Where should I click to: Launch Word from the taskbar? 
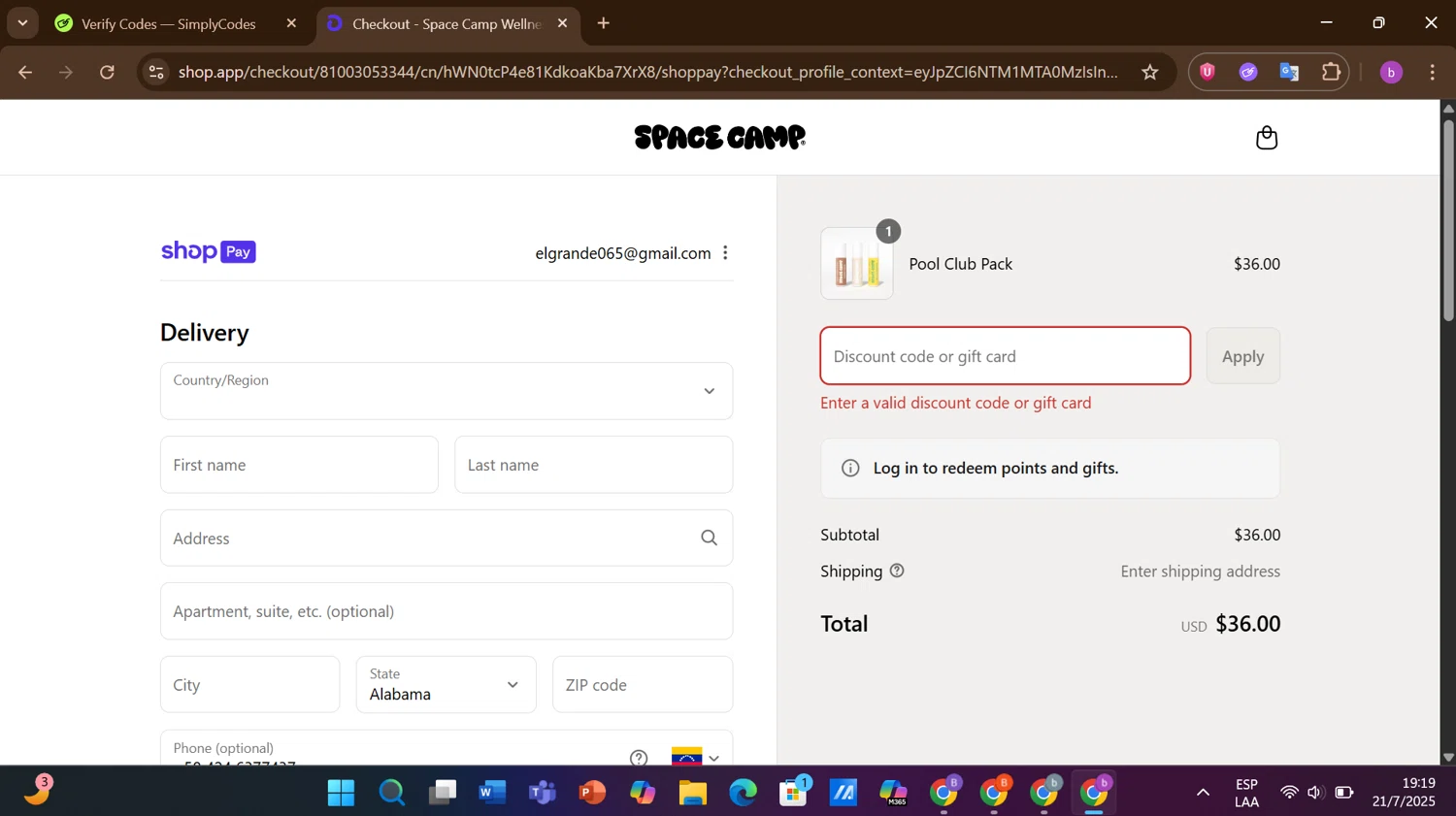(492, 793)
